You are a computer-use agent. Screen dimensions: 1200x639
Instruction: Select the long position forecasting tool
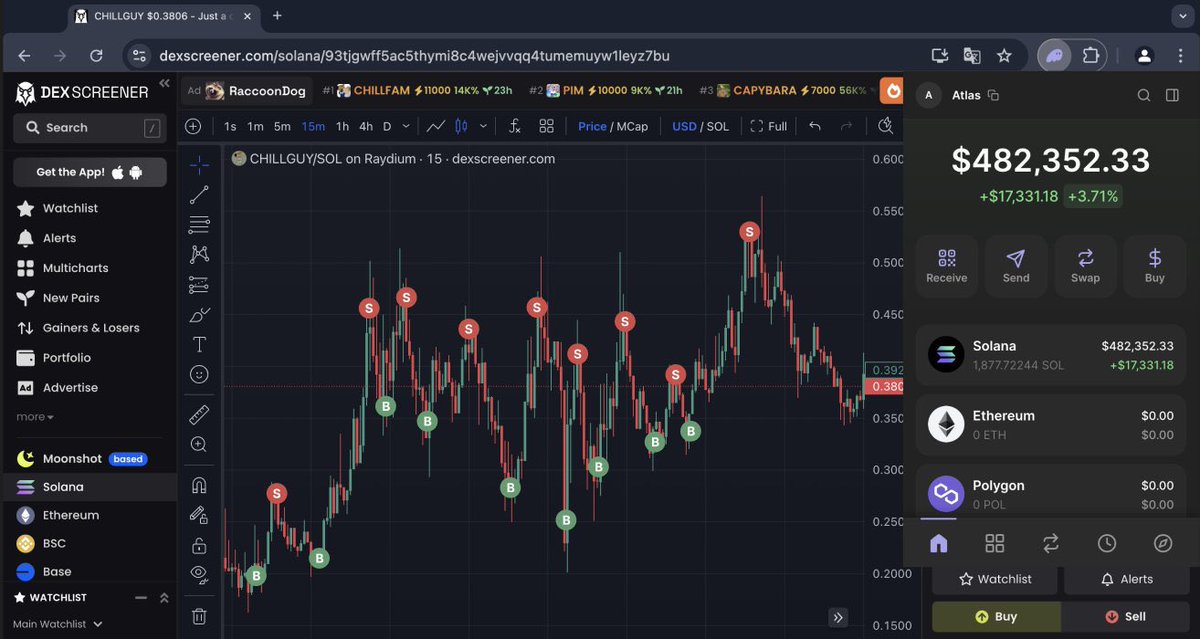click(x=199, y=285)
